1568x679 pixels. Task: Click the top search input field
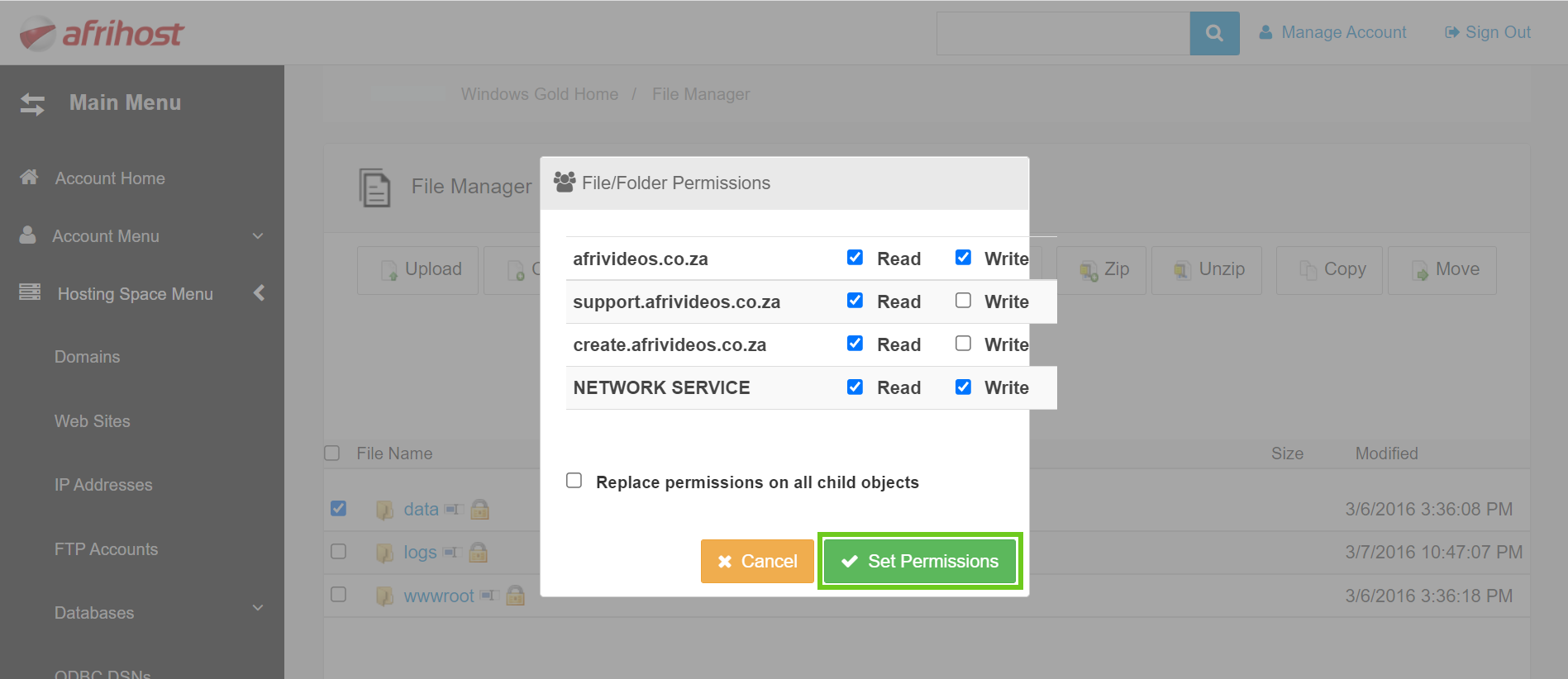[1062, 33]
